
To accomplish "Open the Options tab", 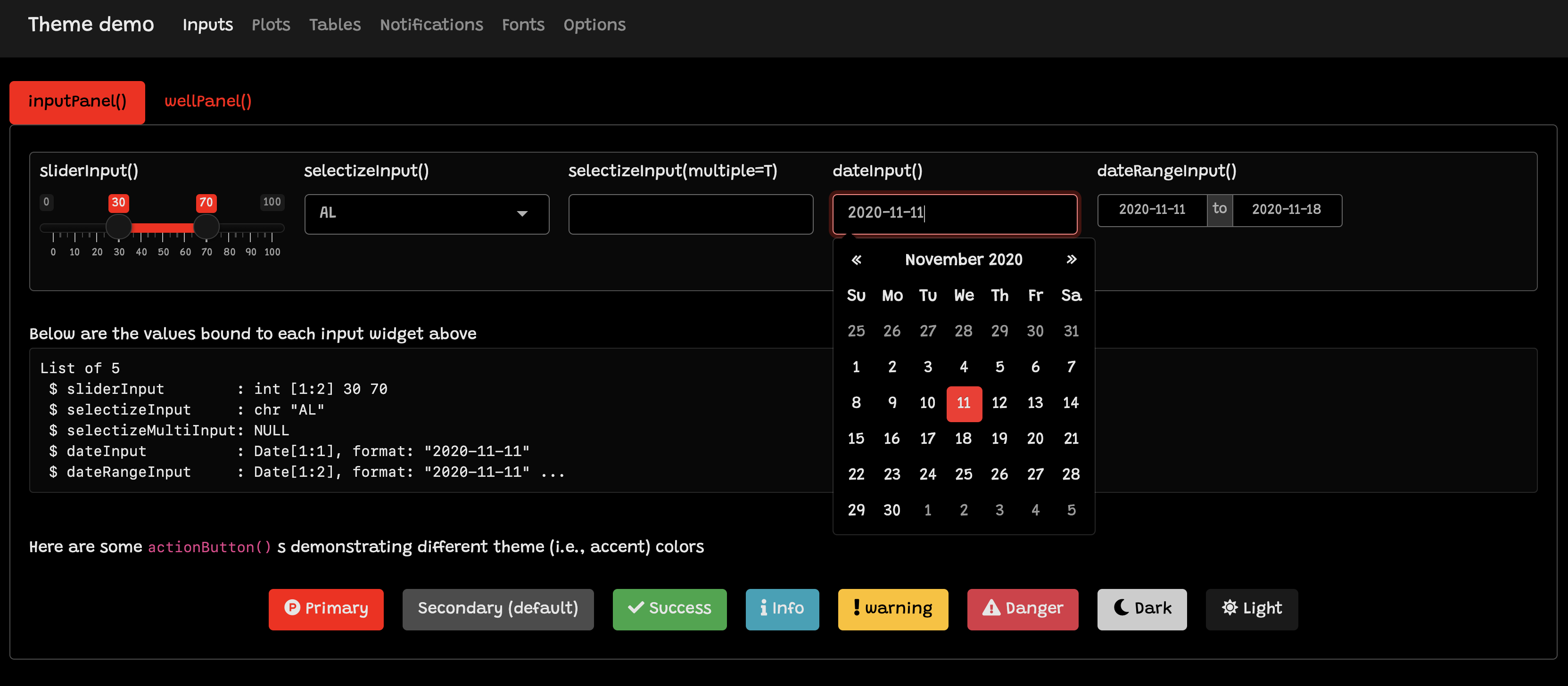I will 594,25.
